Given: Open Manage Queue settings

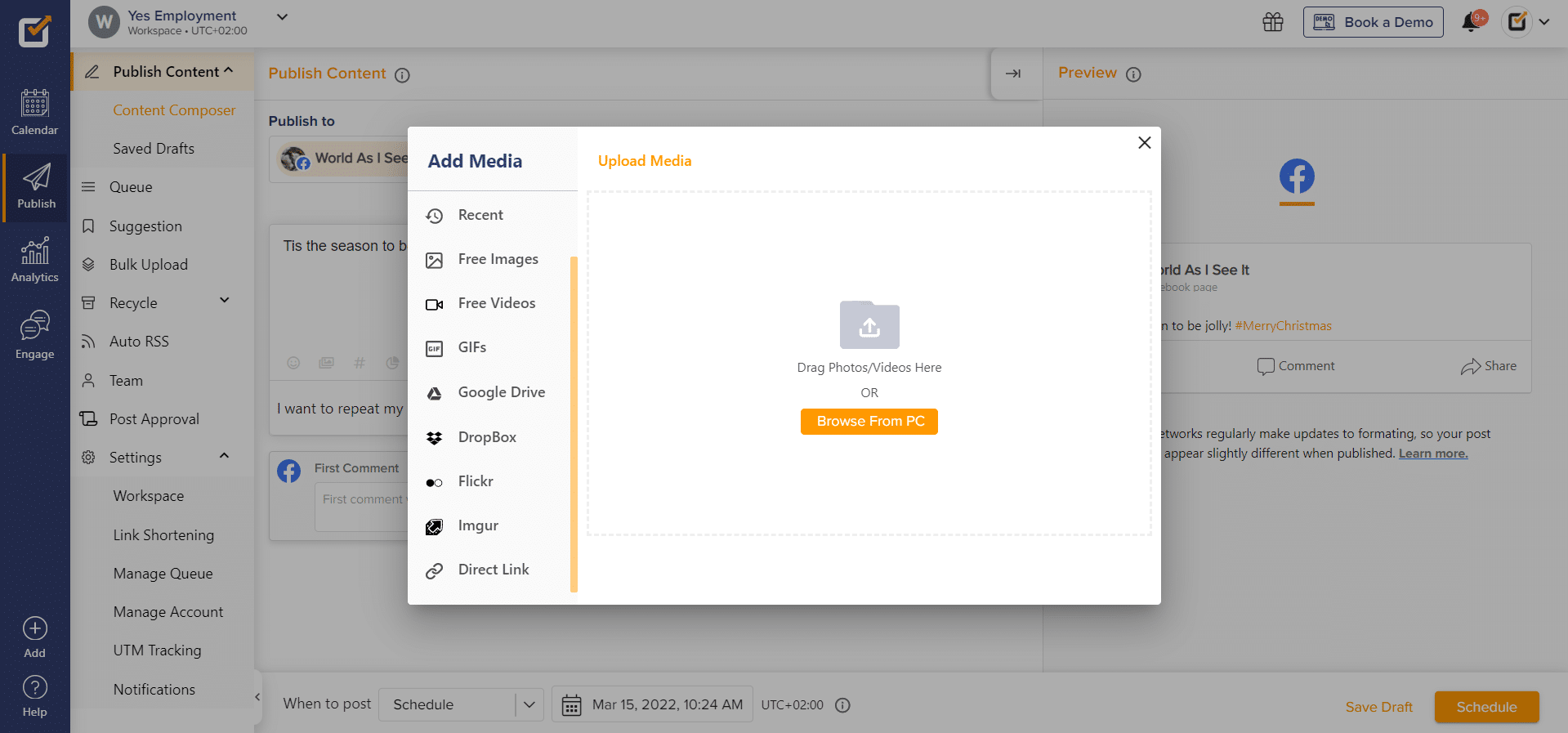Looking at the screenshot, I should 163,574.
